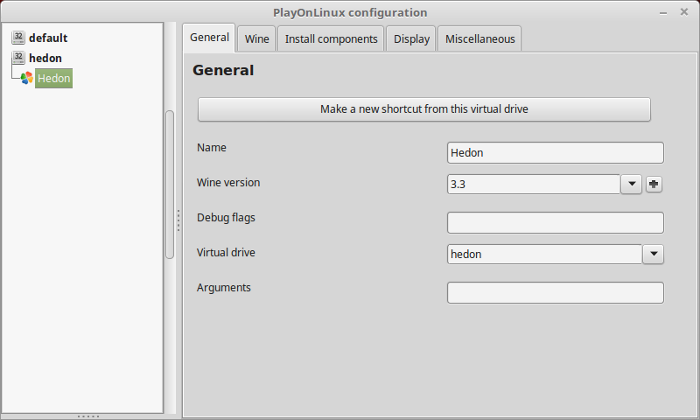This screenshot has height=420, width=700.
Task: Select the default virtual drive
Action: 48,38
